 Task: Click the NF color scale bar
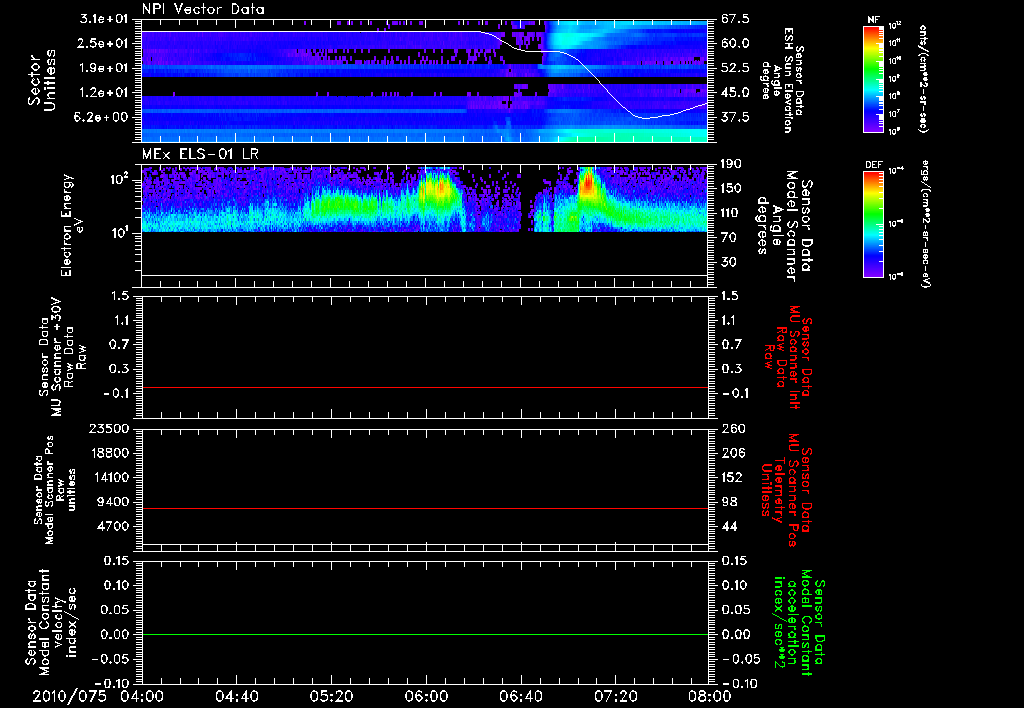874,80
